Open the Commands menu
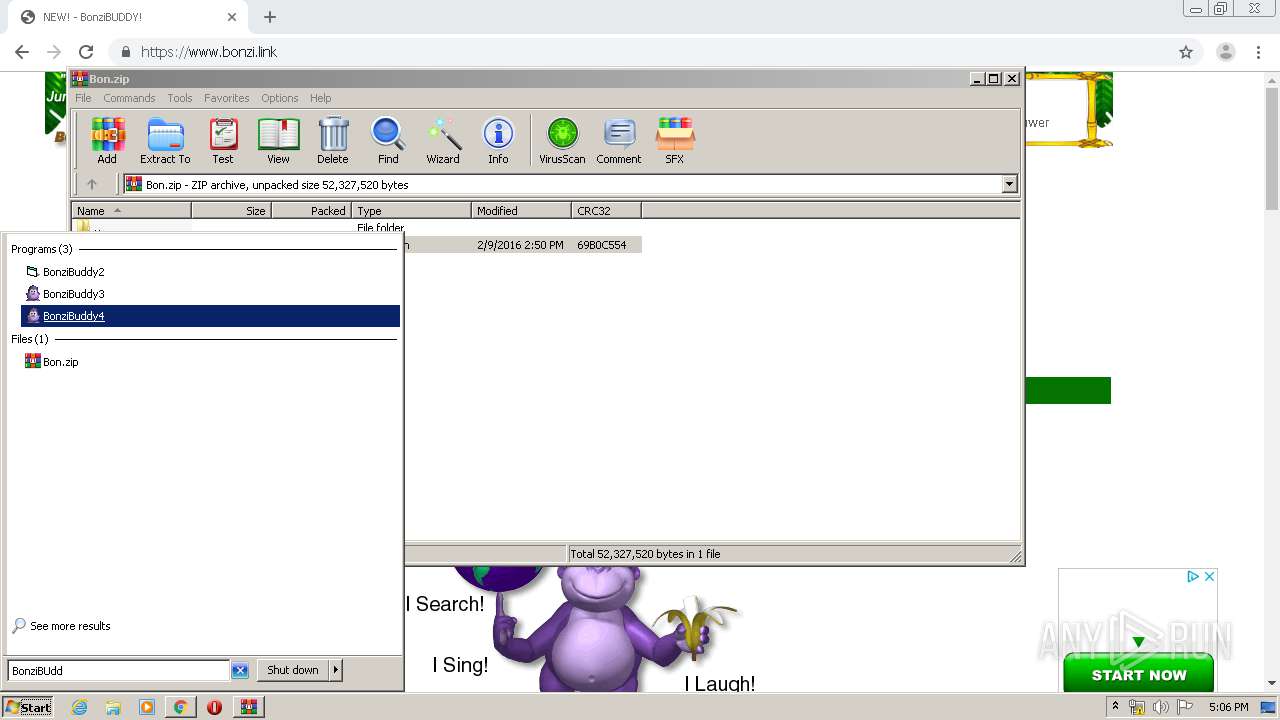 coord(129,98)
